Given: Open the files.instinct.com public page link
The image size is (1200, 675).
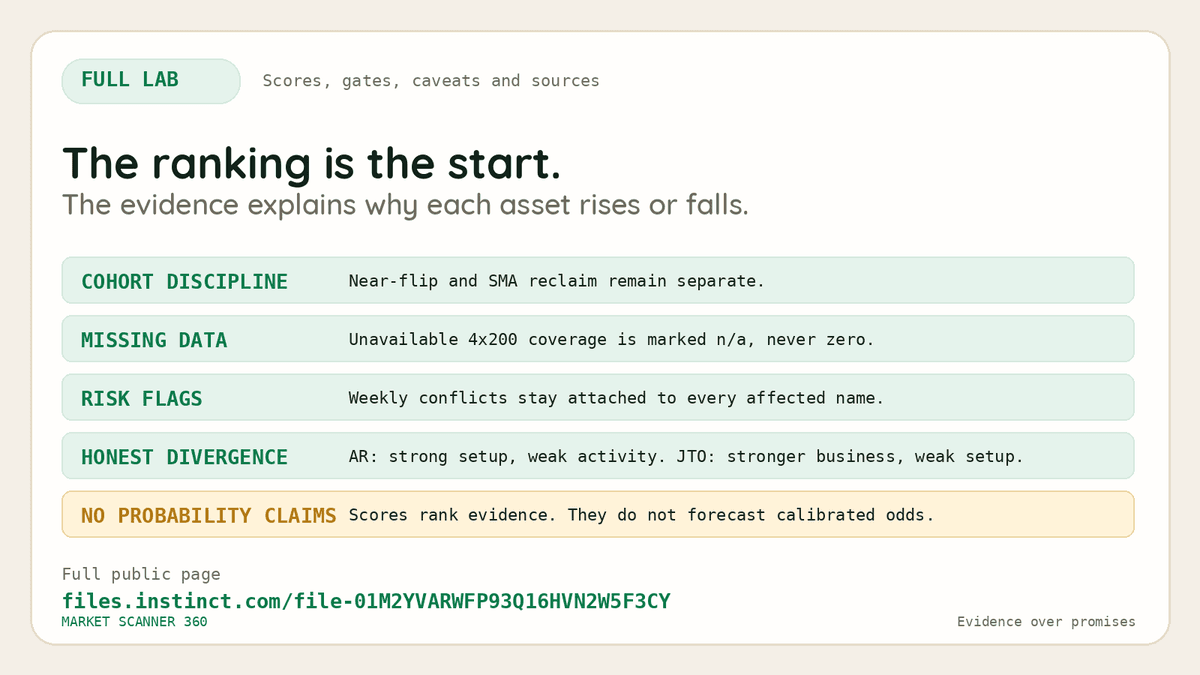Looking at the screenshot, I should (x=366, y=601).
